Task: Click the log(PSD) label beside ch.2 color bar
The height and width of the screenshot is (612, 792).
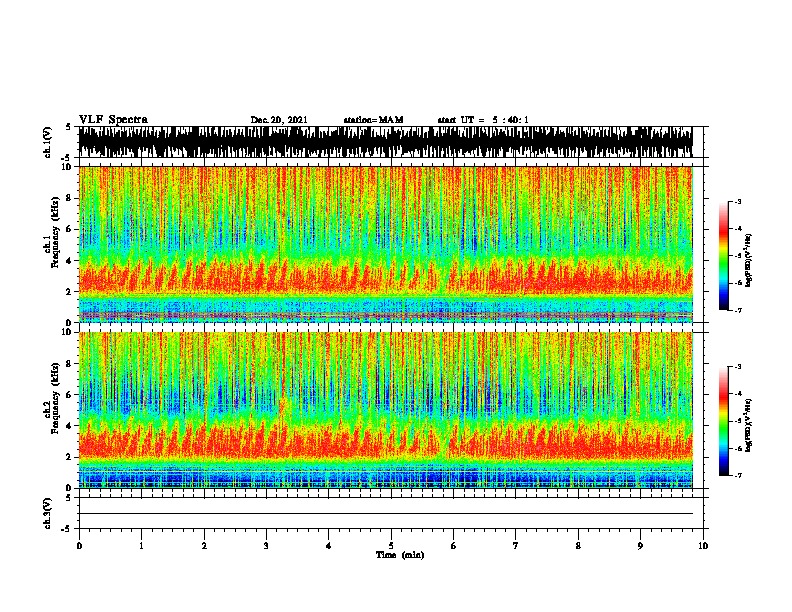Action: [x=749, y=425]
